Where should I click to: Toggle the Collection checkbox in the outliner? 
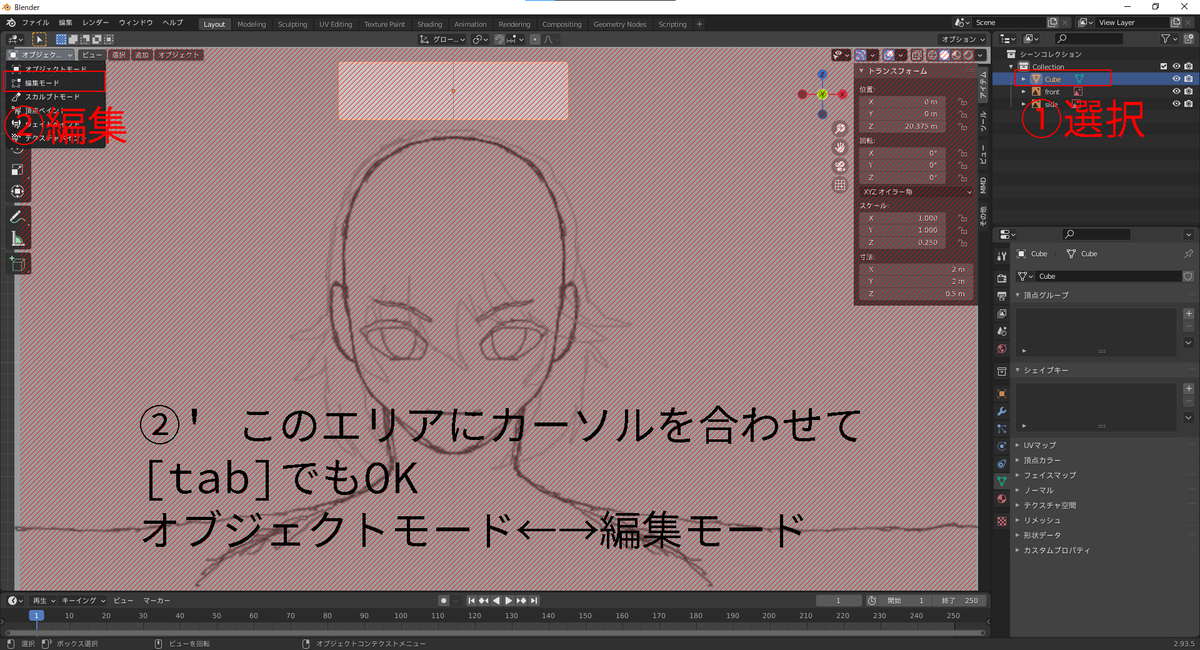point(1164,66)
